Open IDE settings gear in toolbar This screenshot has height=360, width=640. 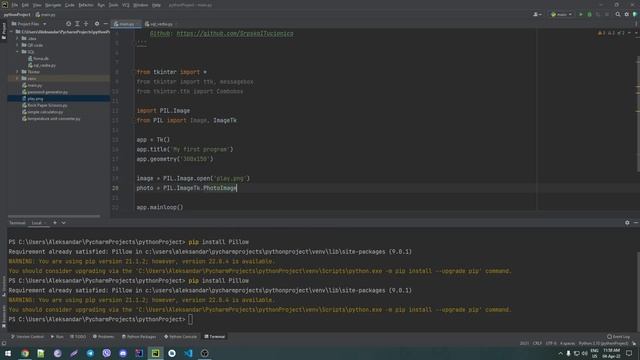(627, 14)
